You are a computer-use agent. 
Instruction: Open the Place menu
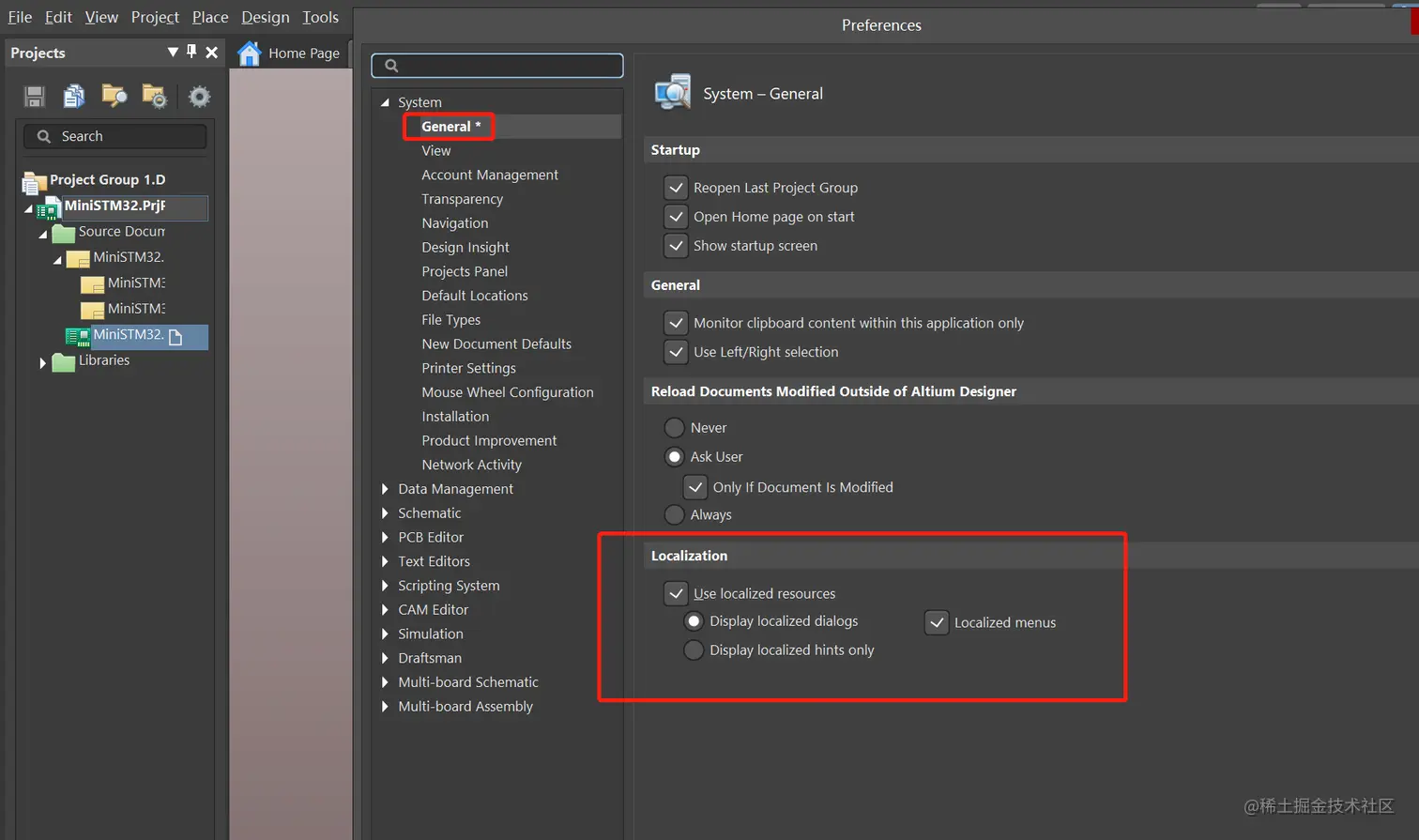click(210, 17)
